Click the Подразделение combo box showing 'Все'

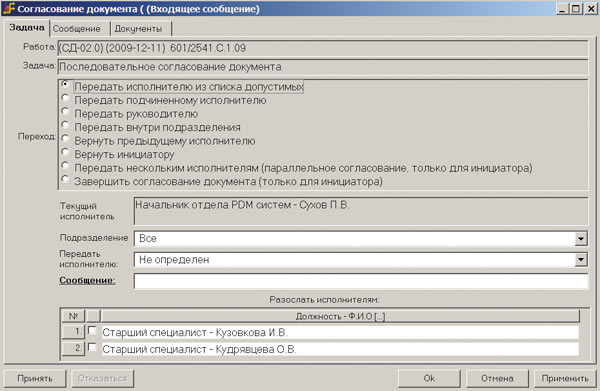click(361, 239)
